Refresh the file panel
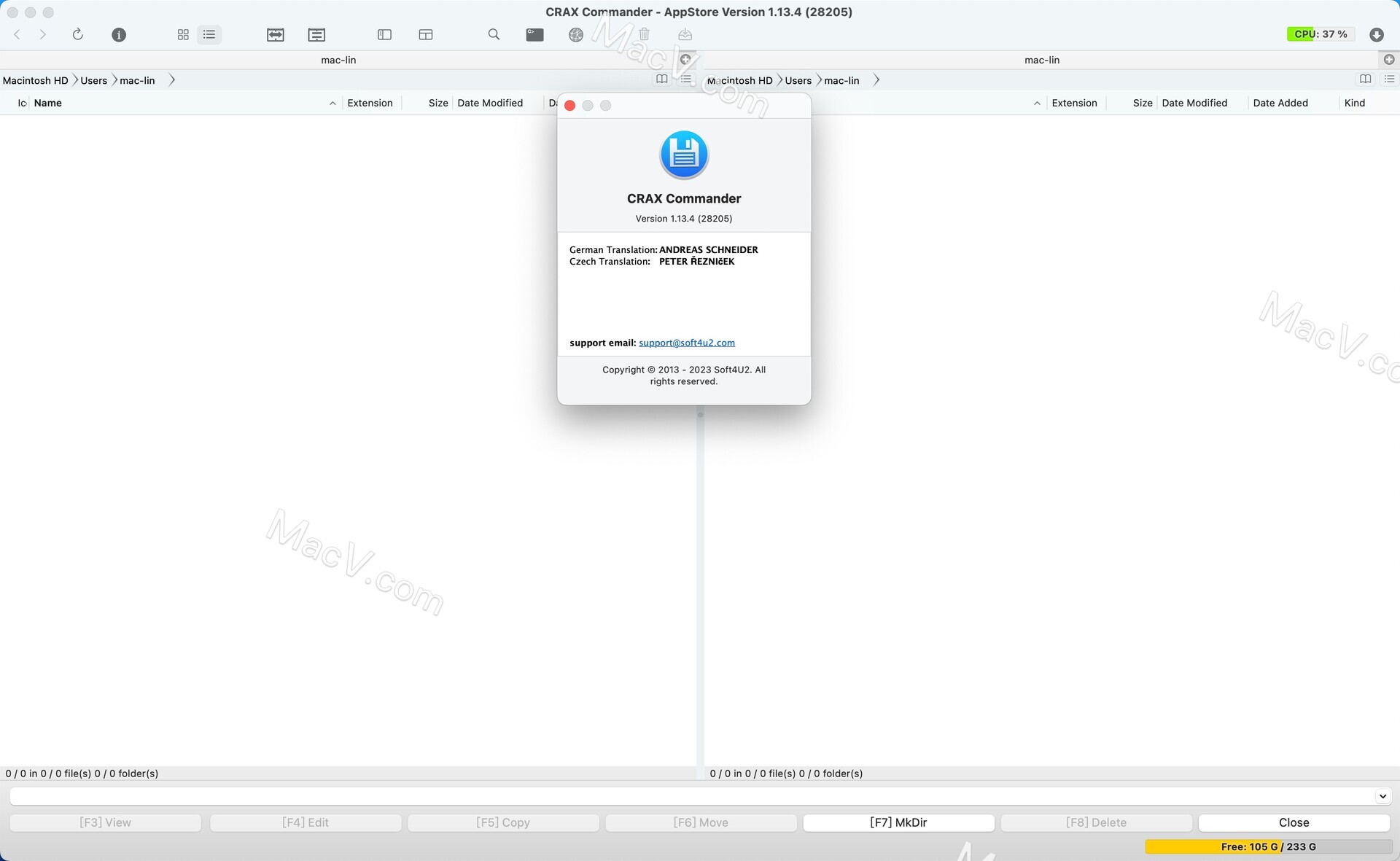The height and width of the screenshot is (861, 1400). [78, 34]
